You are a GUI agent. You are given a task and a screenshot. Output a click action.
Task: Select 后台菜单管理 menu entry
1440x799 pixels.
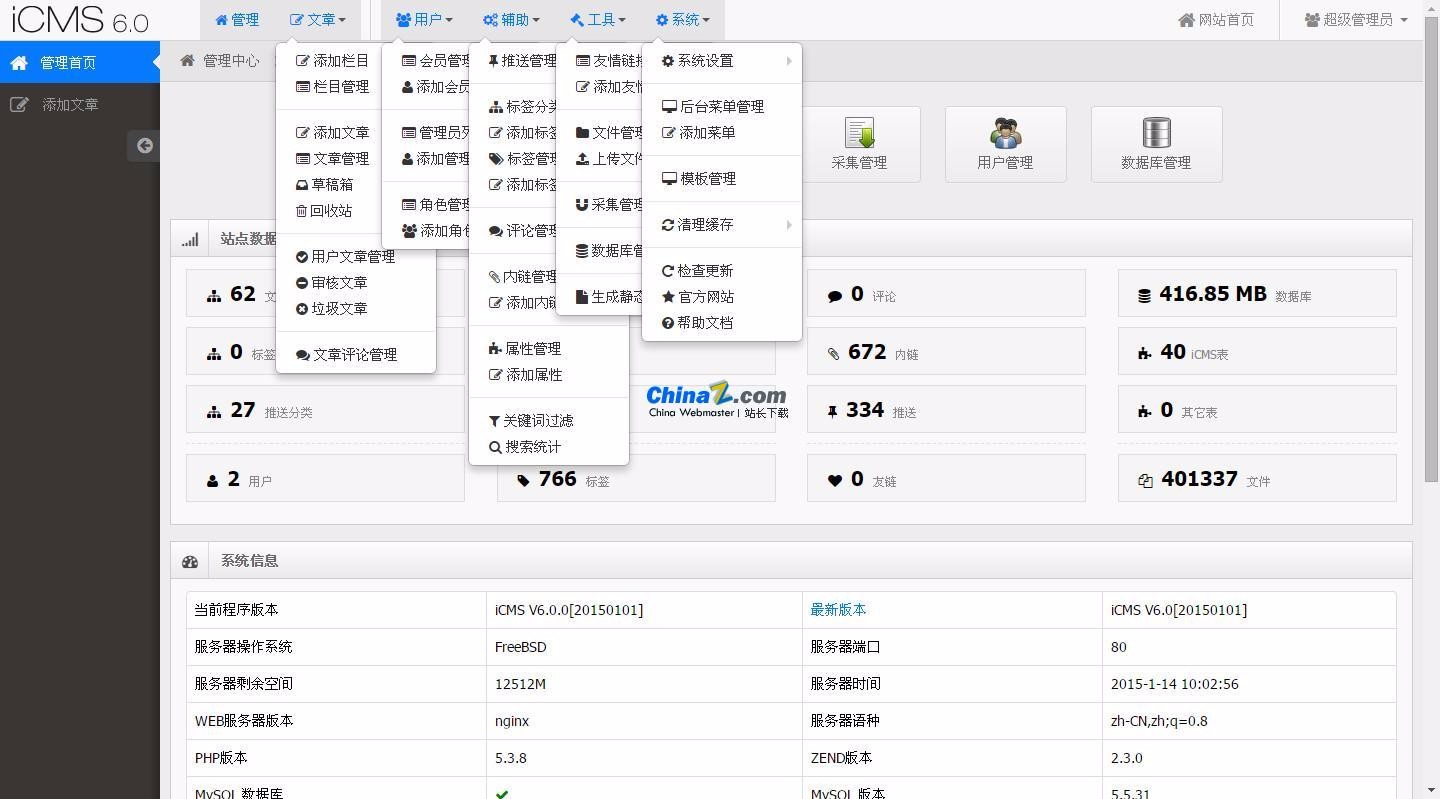click(x=721, y=107)
